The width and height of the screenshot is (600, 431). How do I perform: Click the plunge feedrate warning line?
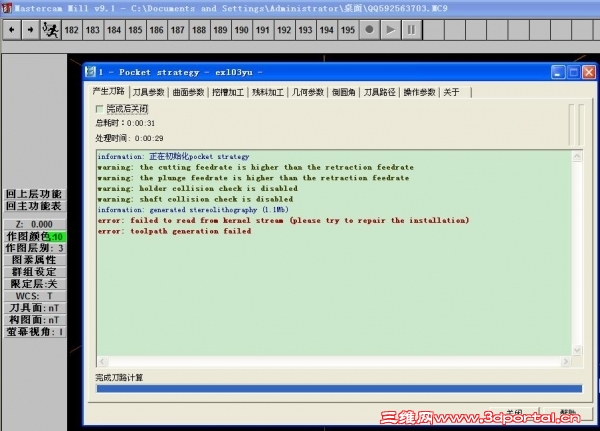click(x=253, y=178)
